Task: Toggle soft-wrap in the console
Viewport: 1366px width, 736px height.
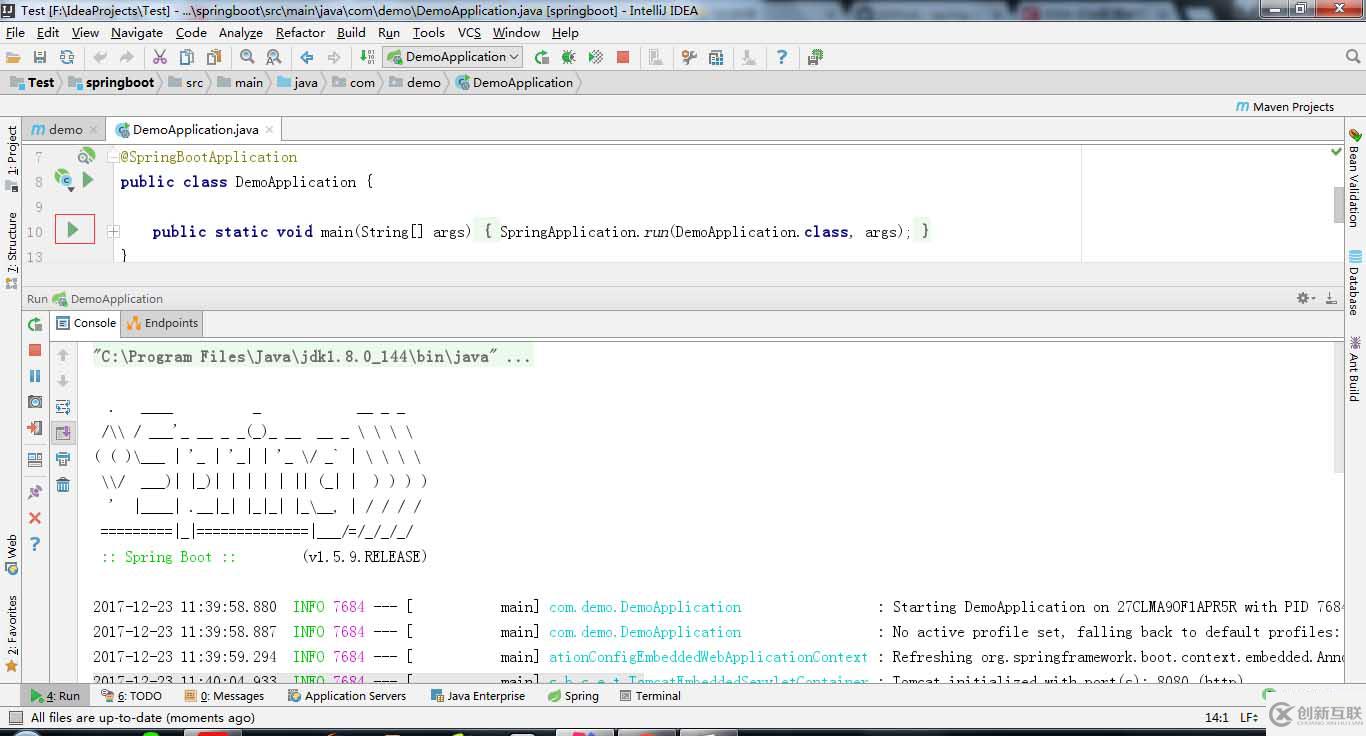Action: point(63,407)
